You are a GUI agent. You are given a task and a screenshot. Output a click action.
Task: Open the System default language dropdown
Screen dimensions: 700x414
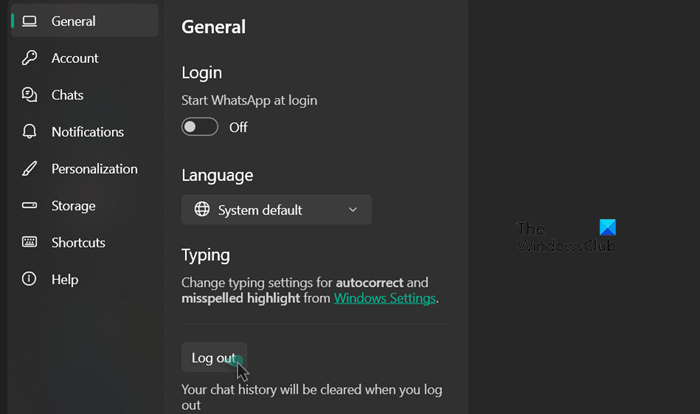click(275, 210)
